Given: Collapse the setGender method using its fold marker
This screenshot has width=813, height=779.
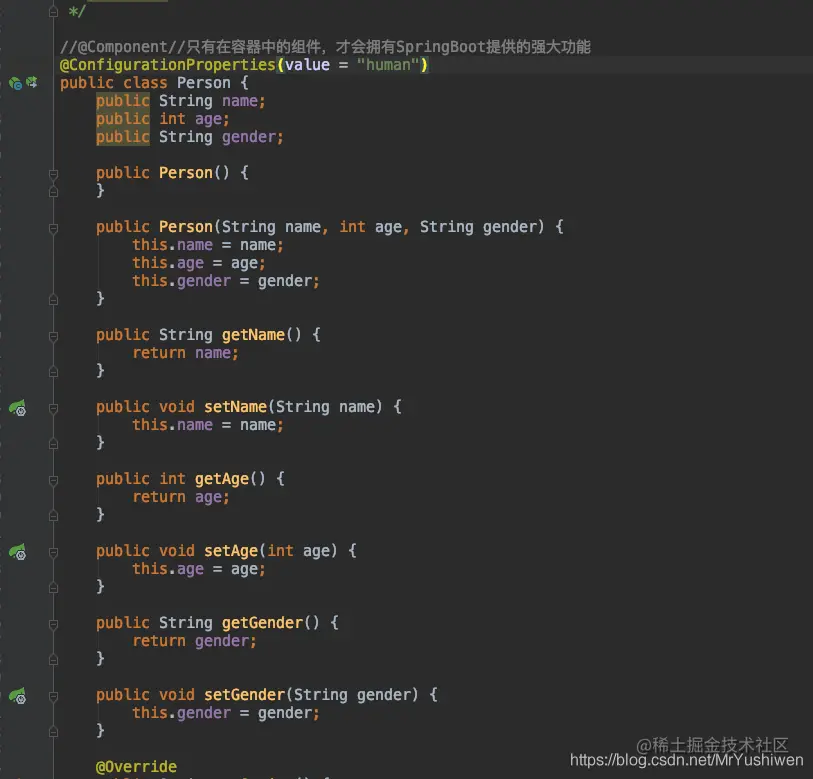Looking at the screenshot, I should [x=53, y=697].
